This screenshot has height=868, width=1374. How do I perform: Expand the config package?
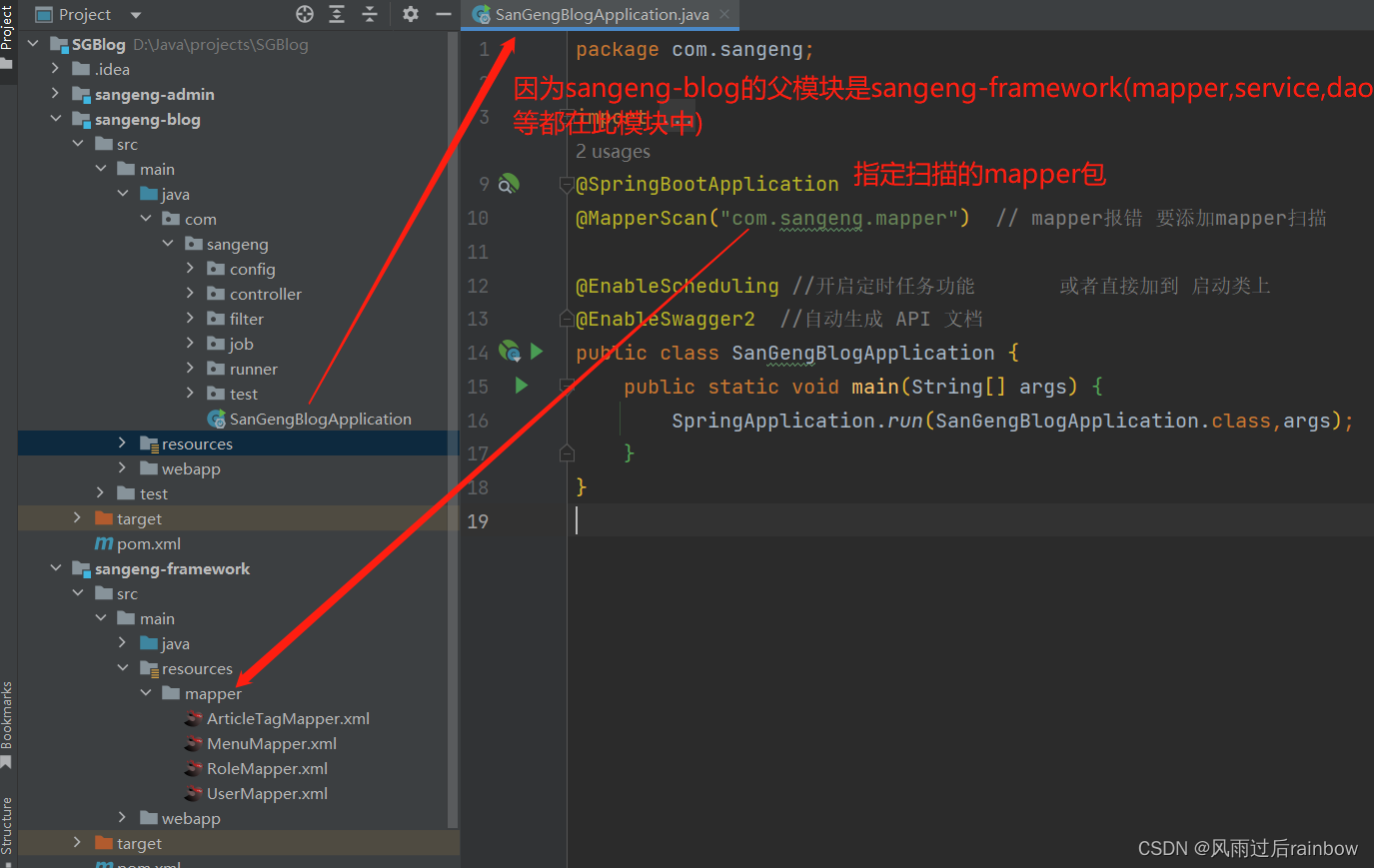click(190, 269)
